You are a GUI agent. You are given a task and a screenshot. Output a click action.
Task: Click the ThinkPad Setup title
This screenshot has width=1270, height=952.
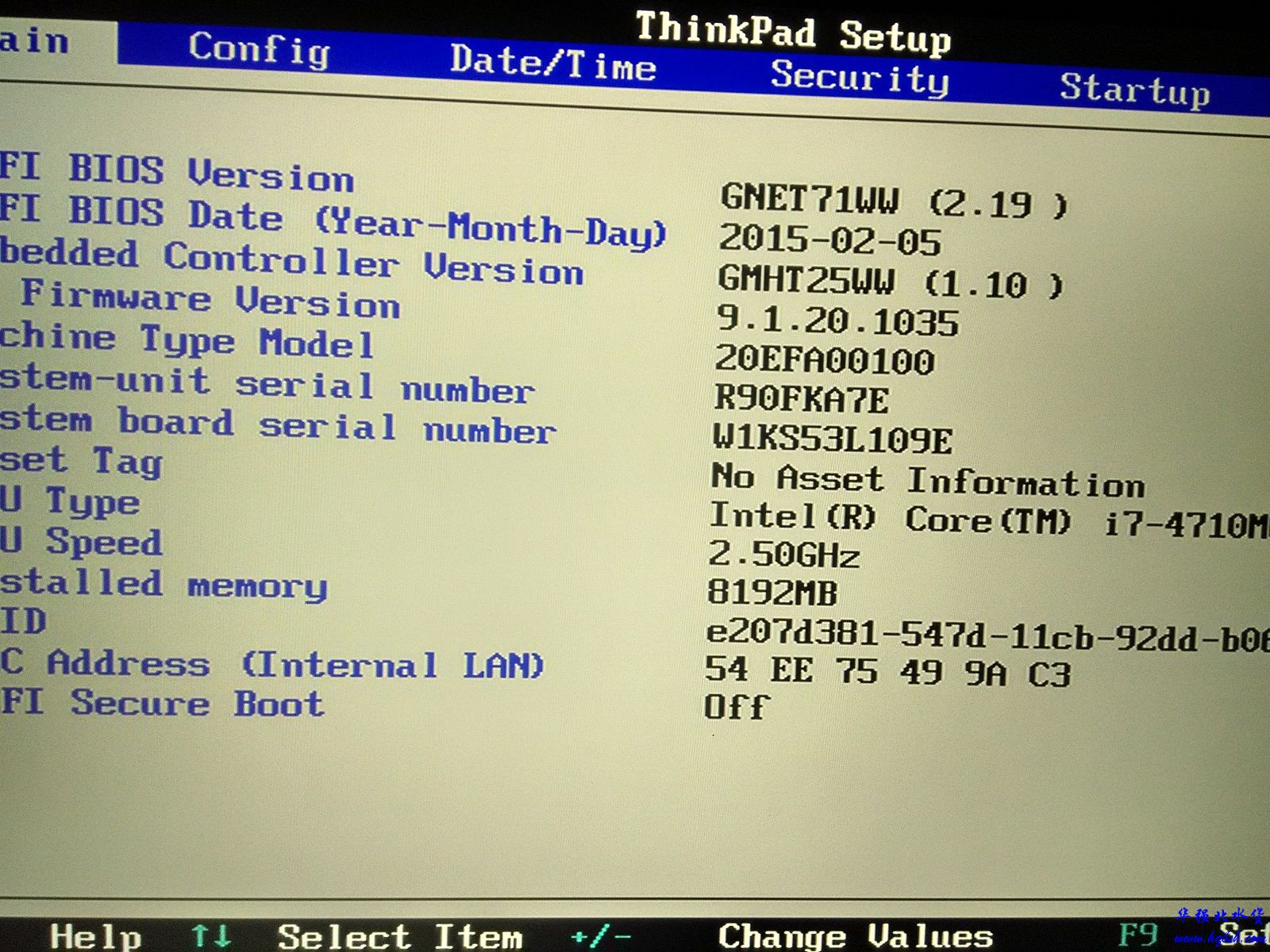(x=792, y=33)
